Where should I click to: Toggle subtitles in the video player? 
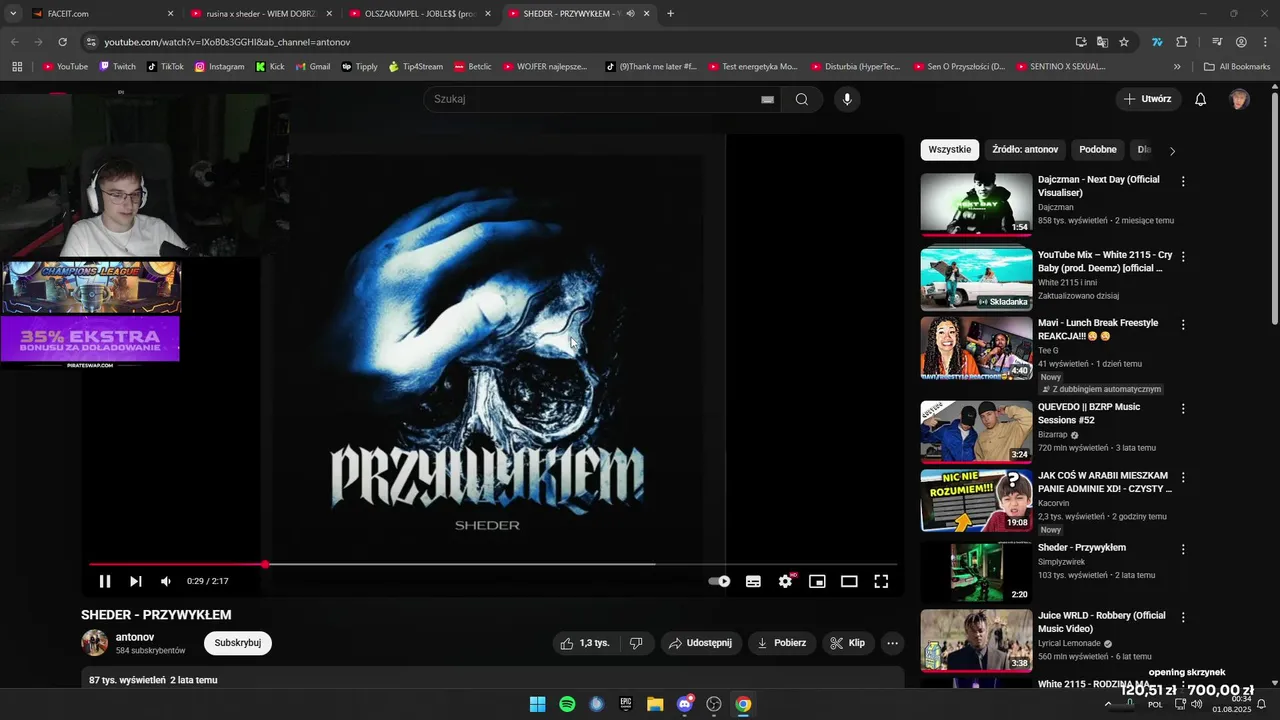(753, 581)
